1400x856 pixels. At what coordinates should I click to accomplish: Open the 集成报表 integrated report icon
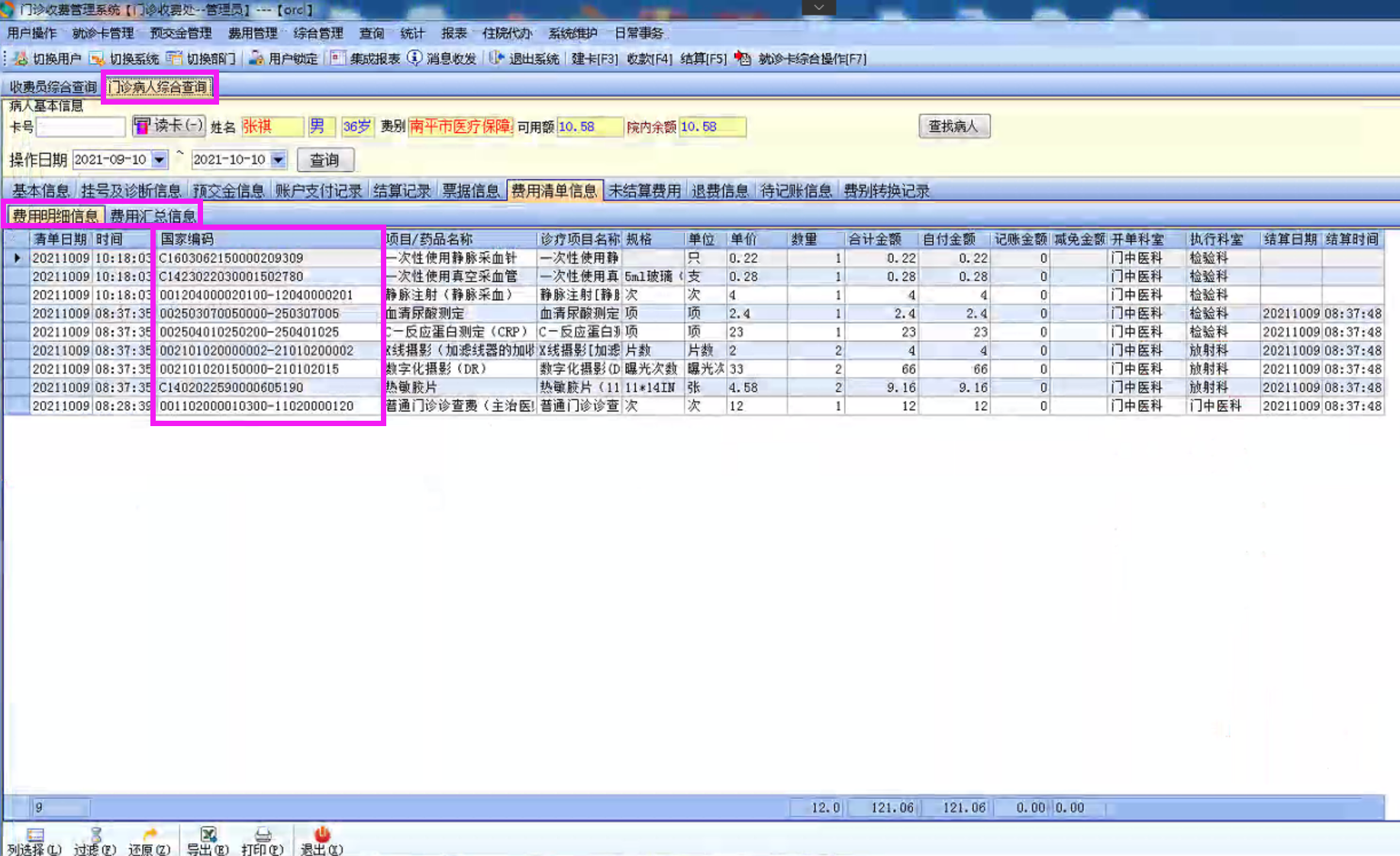(337, 58)
